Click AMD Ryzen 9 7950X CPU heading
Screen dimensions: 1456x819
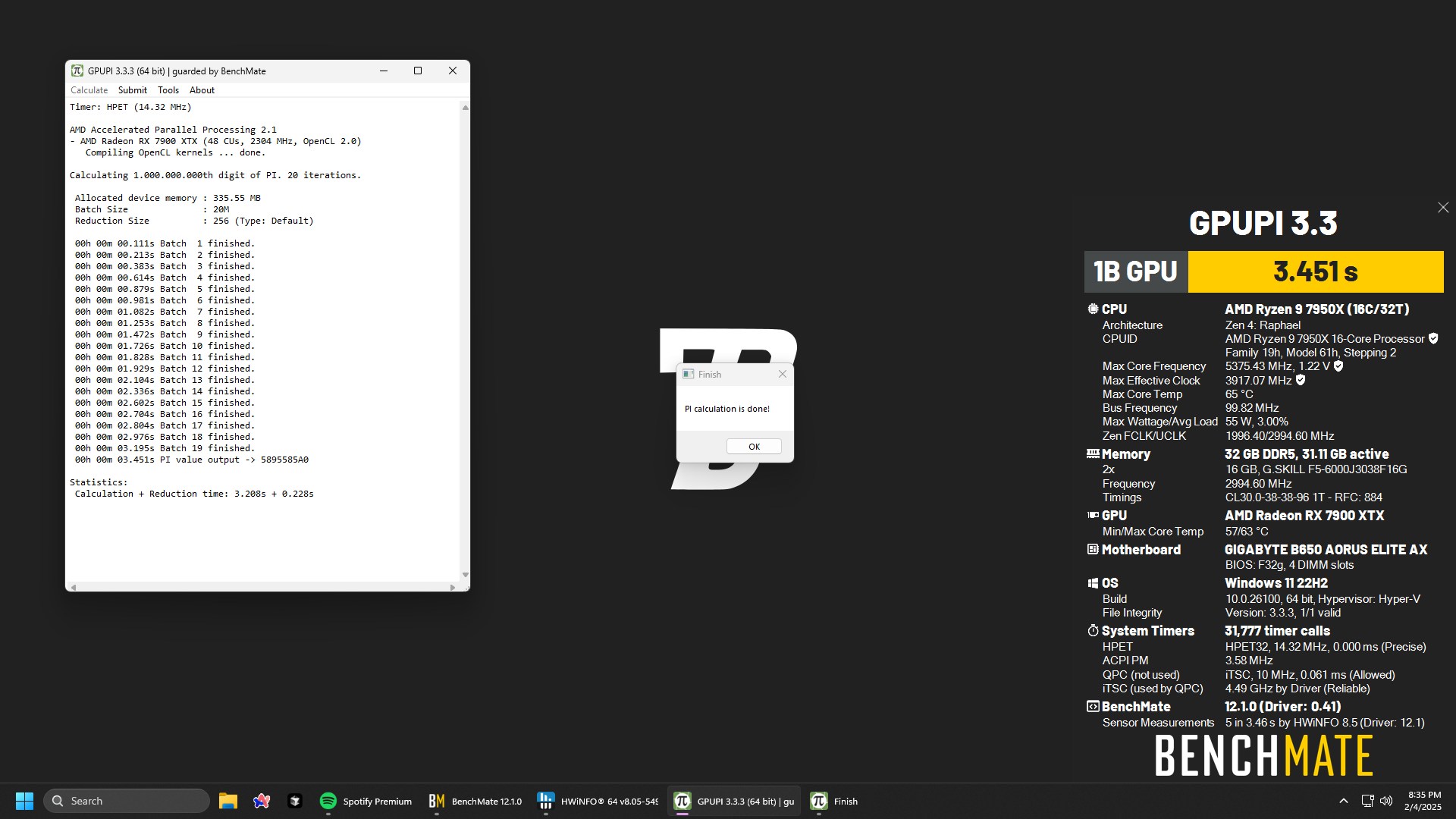(x=1317, y=309)
